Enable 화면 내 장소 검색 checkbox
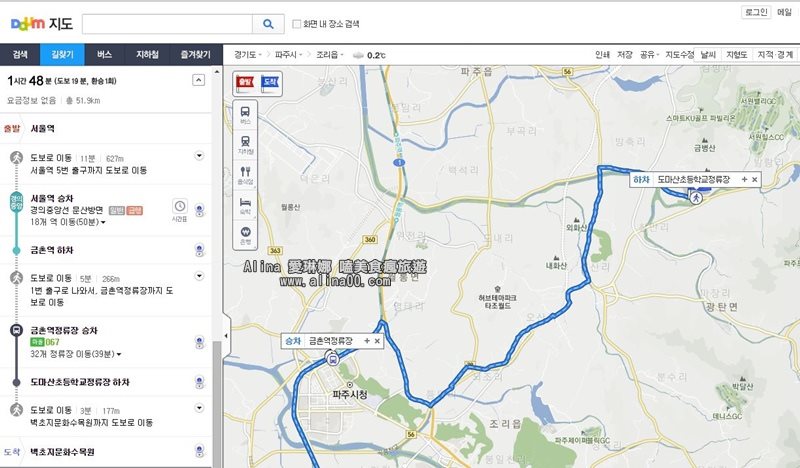The height and width of the screenshot is (468, 800). click(296, 24)
